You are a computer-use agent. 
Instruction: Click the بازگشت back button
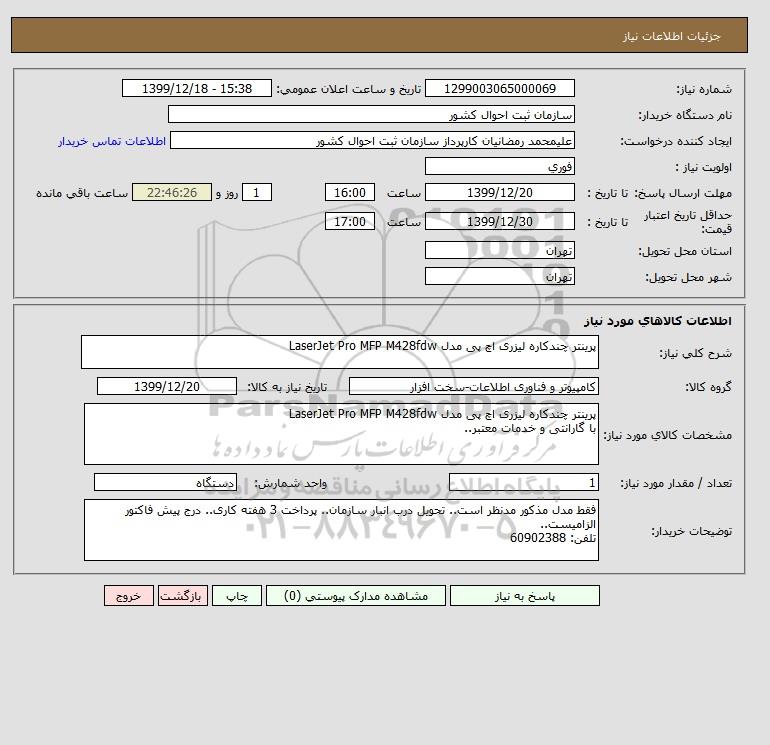(183, 596)
